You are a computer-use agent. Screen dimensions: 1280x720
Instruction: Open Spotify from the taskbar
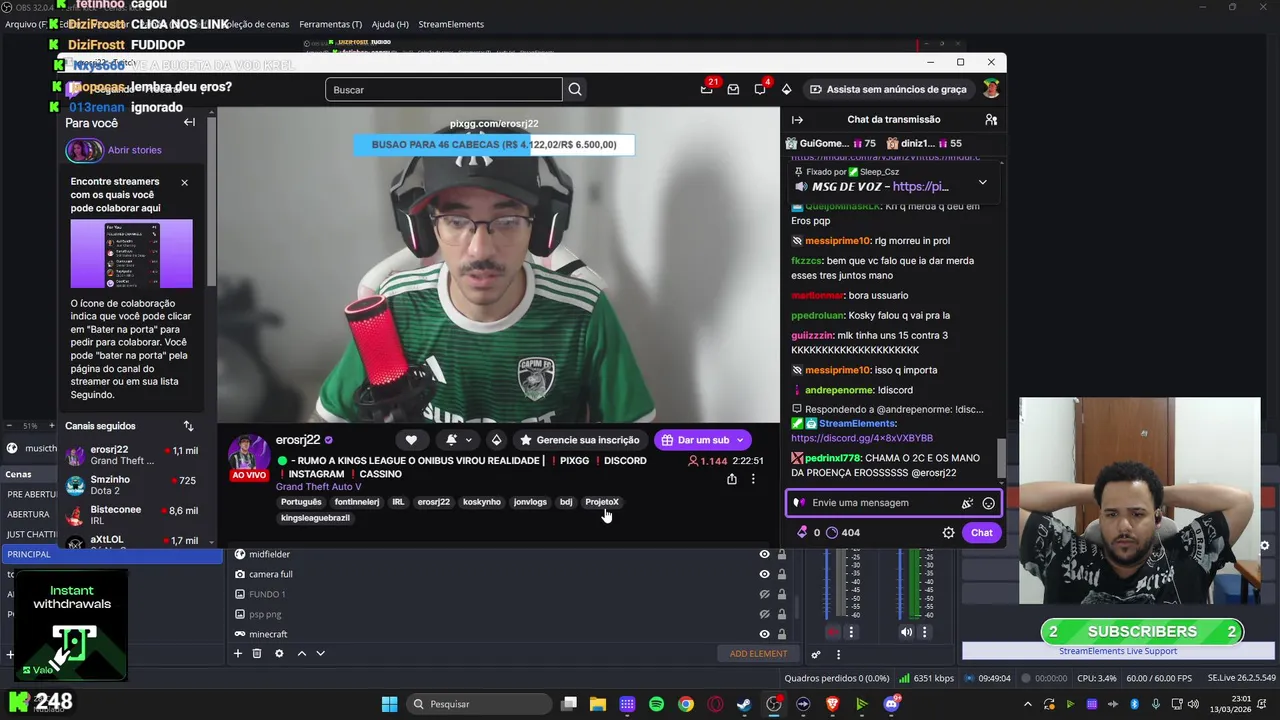pos(656,704)
